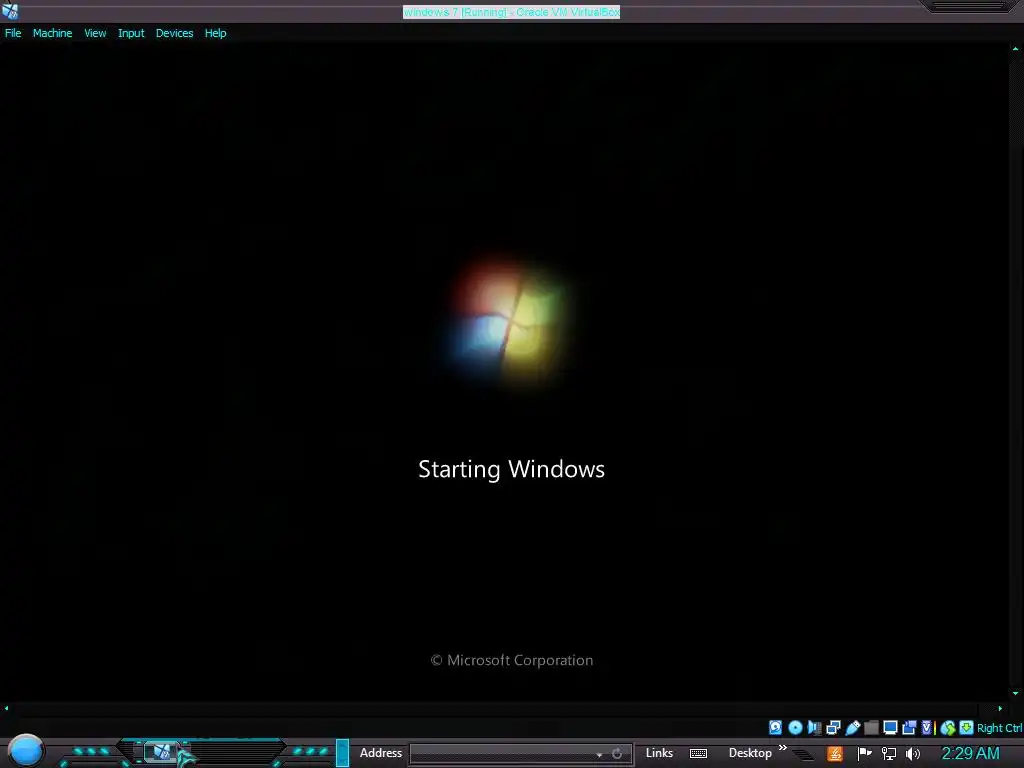This screenshot has height=768, width=1024.
Task: Click the Address bar refresh button
Action: click(617, 754)
